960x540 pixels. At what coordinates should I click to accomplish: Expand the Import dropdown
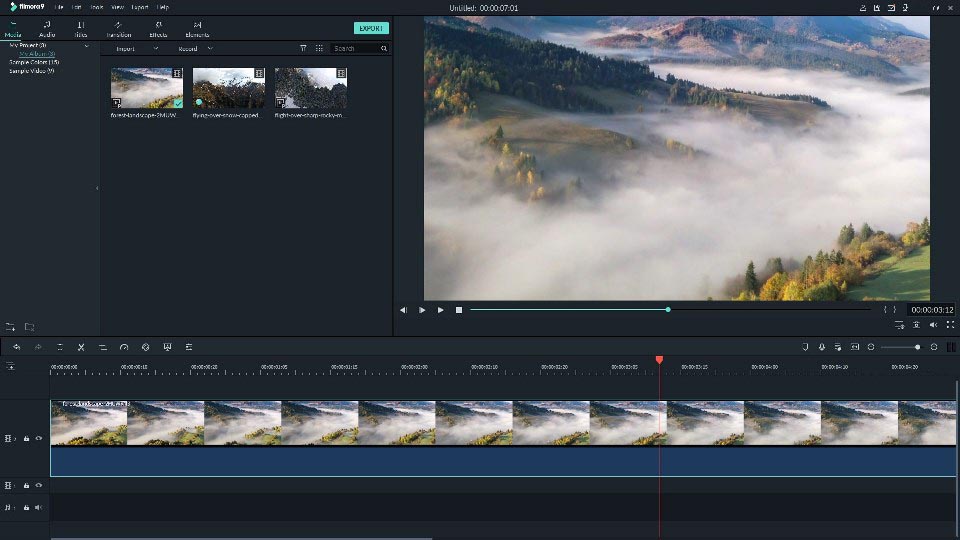[x=156, y=48]
